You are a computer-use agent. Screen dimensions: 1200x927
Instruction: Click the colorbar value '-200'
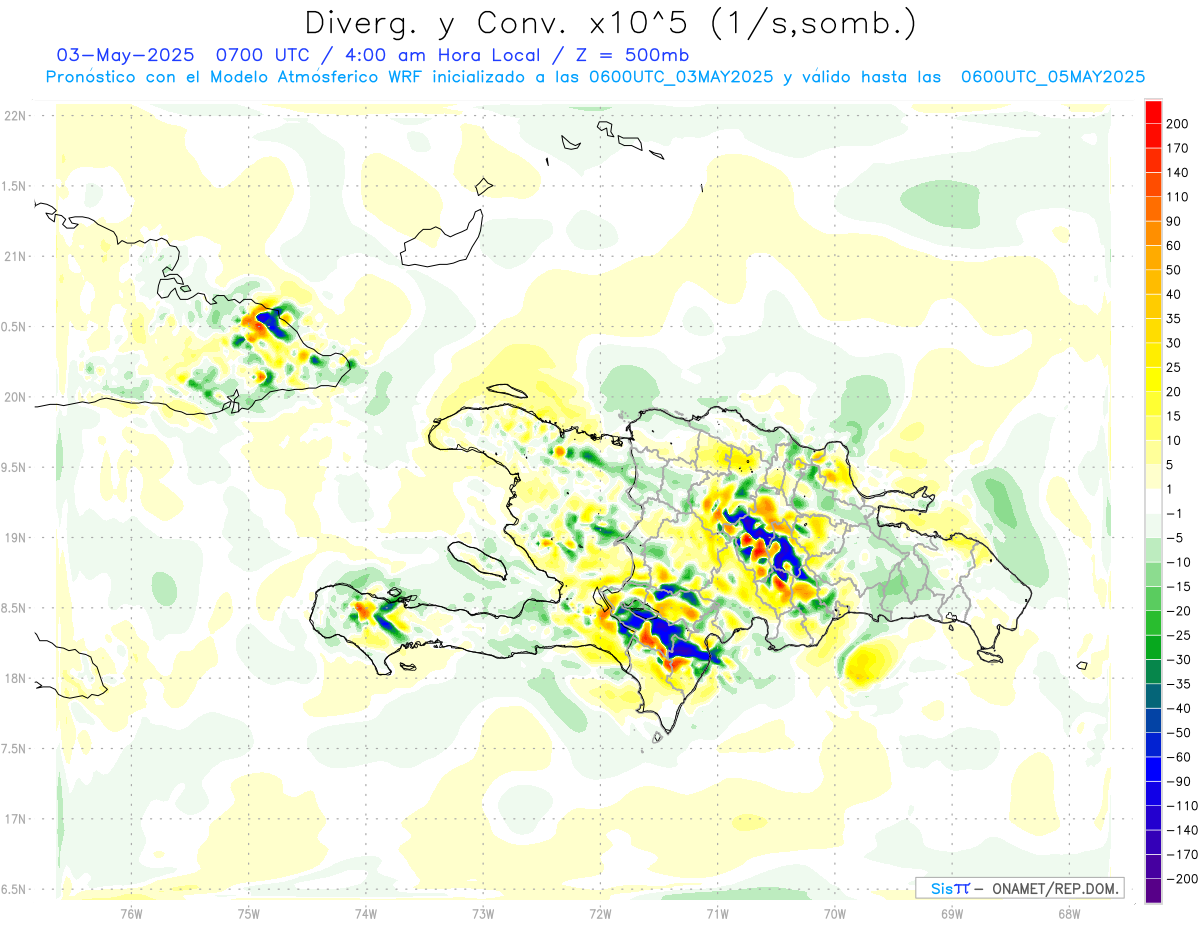click(1181, 879)
